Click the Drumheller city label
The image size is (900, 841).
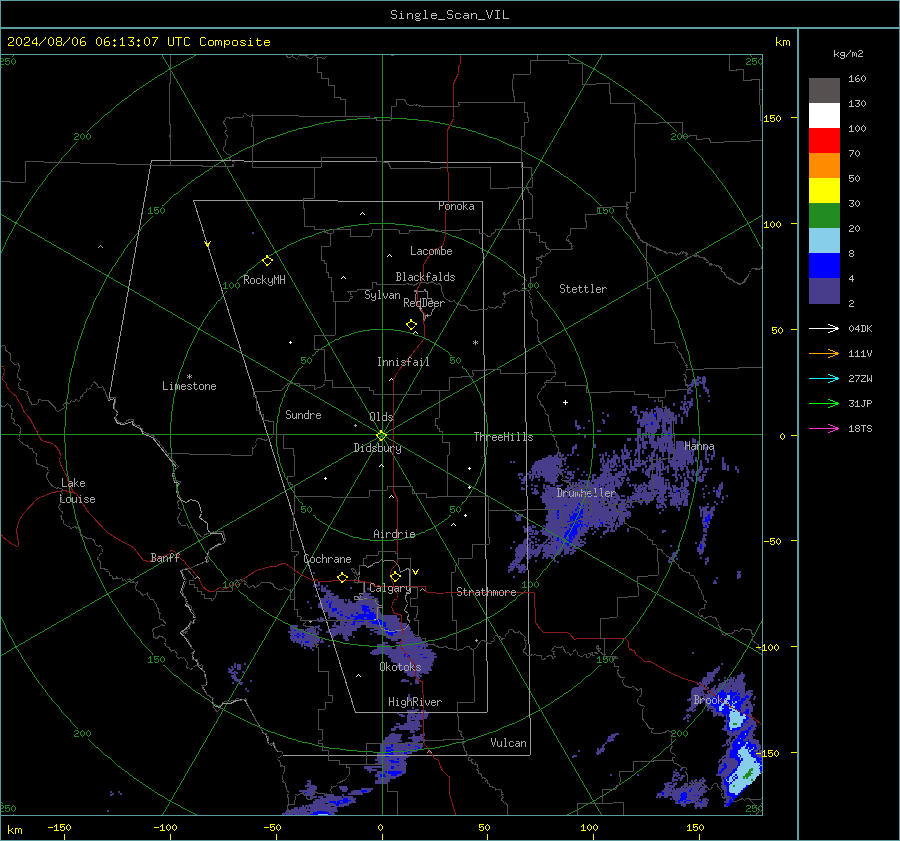[x=585, y=493]
